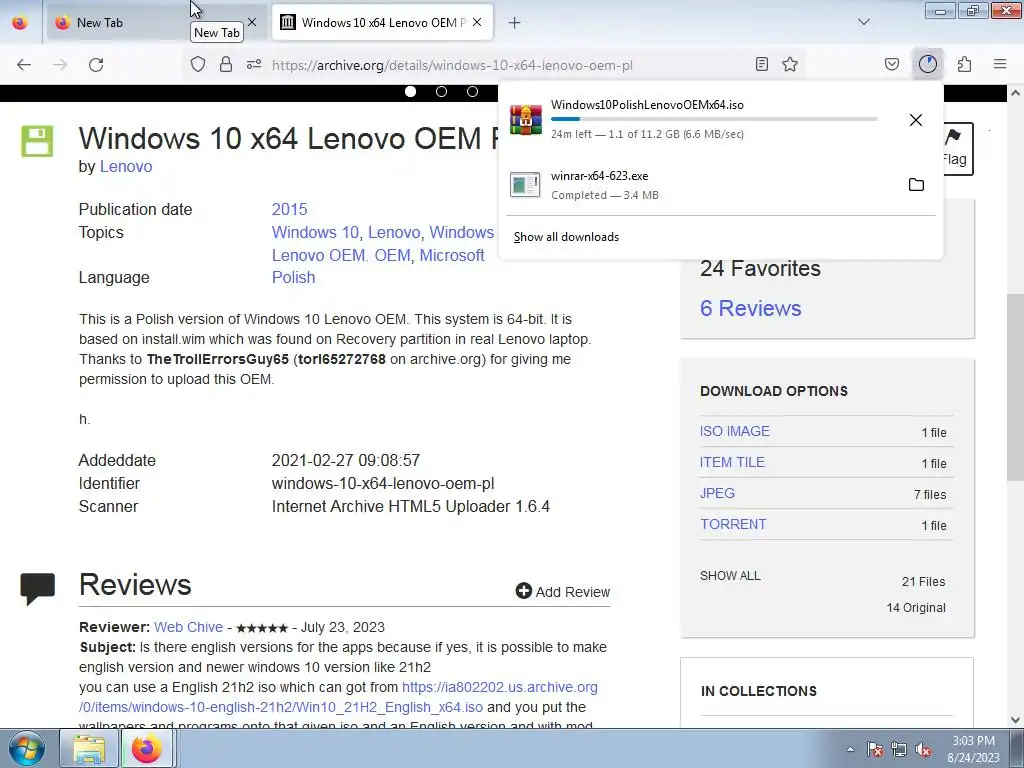Close the New Tab tab
The height and width of the screenshot is (768, 1024).
pyautogui.click(x=252, y=22)
